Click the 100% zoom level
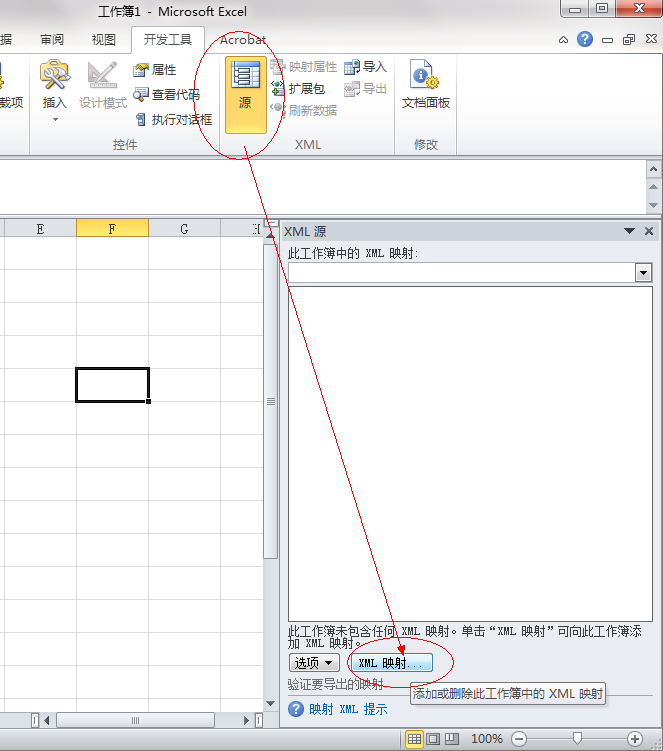The width and height of the screenshot is (663, 751). point(487,739)
